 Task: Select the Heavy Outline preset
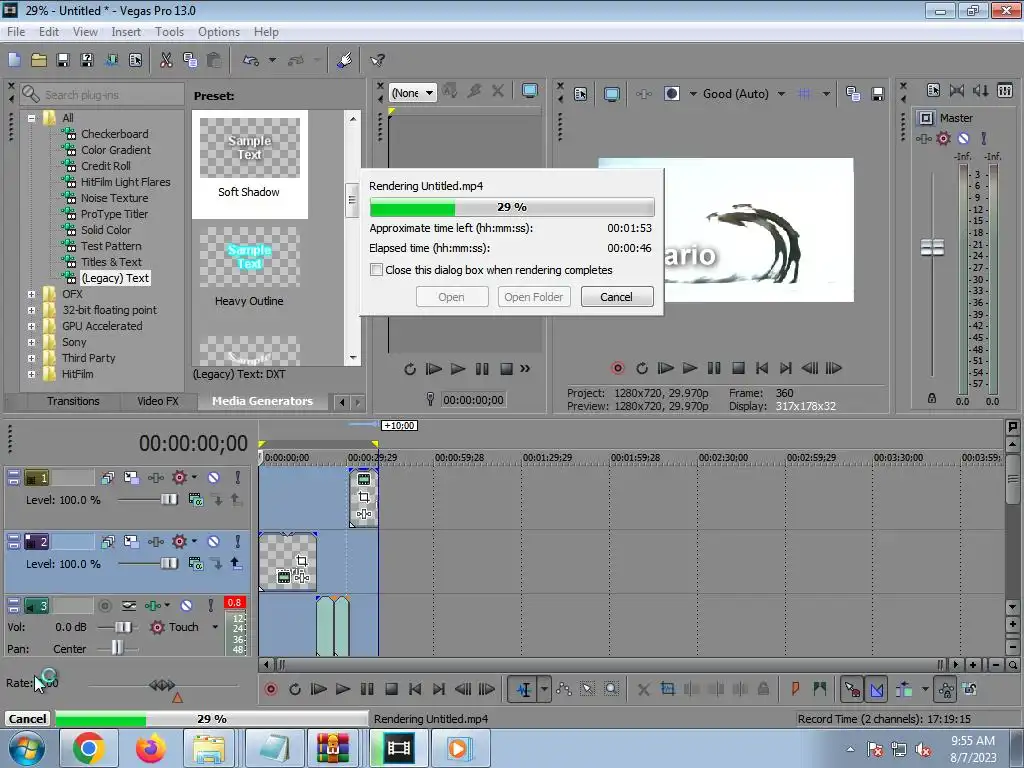point(249,267)
